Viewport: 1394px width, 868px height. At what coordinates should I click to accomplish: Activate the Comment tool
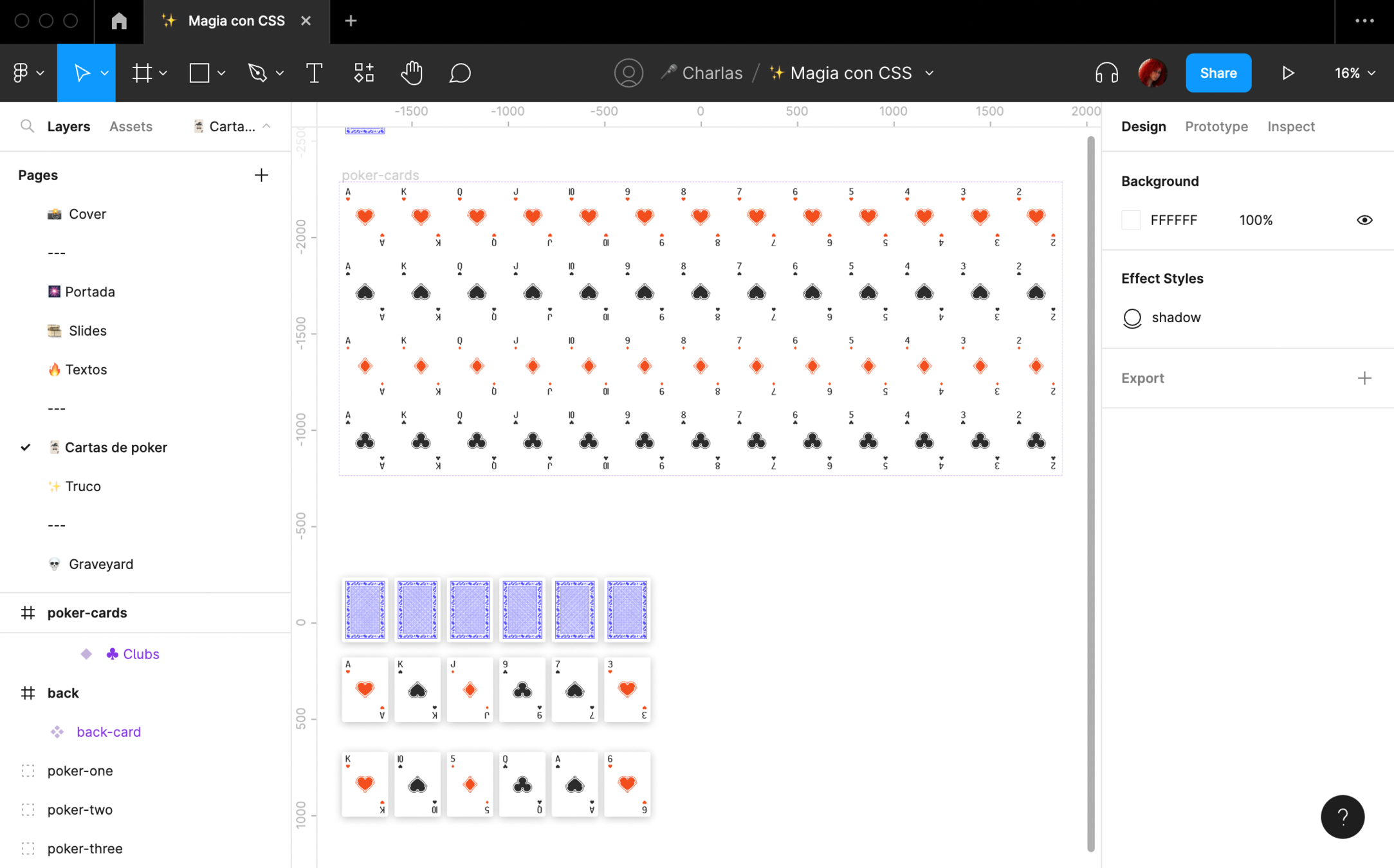pos(459,73)
